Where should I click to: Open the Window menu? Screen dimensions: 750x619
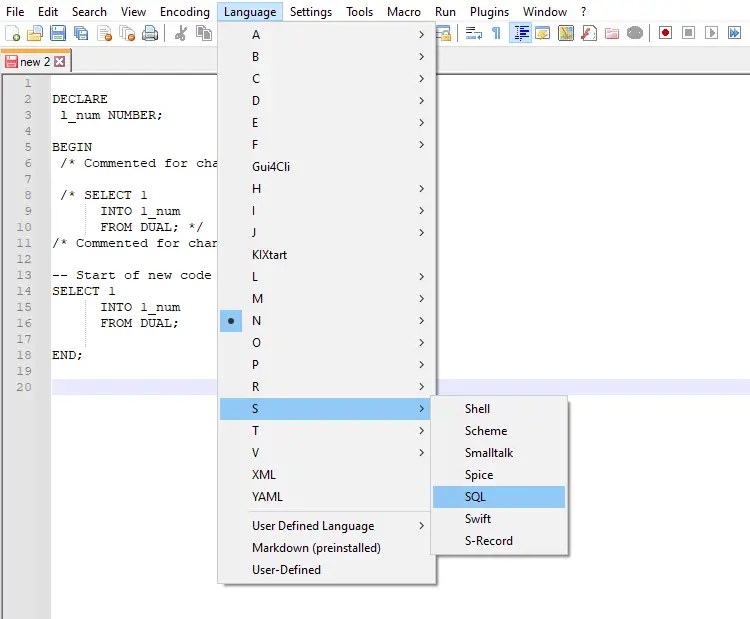(x=545, y=11)
